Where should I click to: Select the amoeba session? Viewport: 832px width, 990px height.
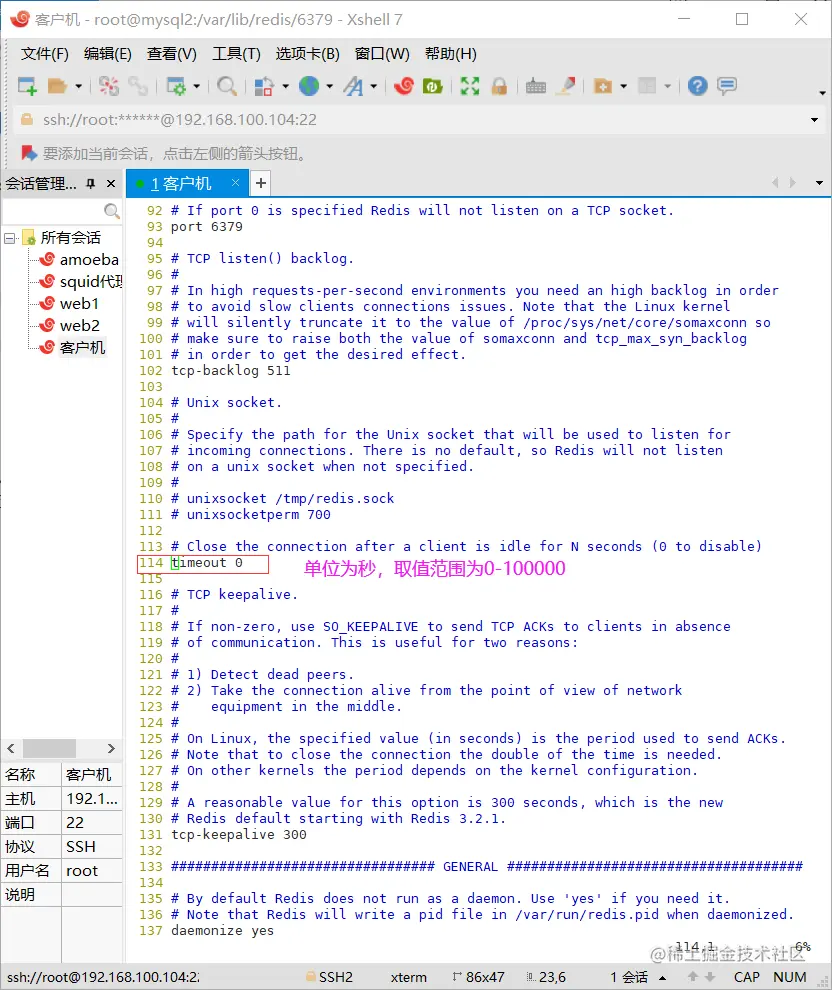point(89,259)
